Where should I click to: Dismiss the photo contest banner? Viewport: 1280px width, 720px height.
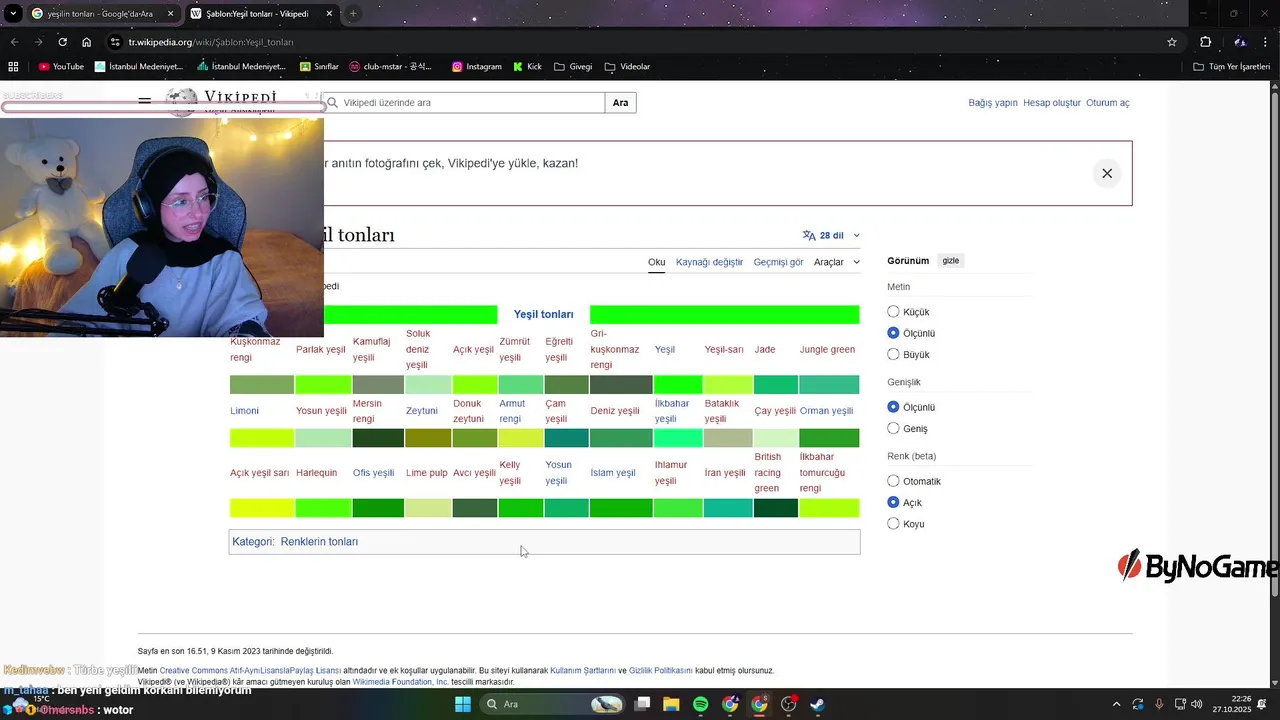coord(1107,173)
